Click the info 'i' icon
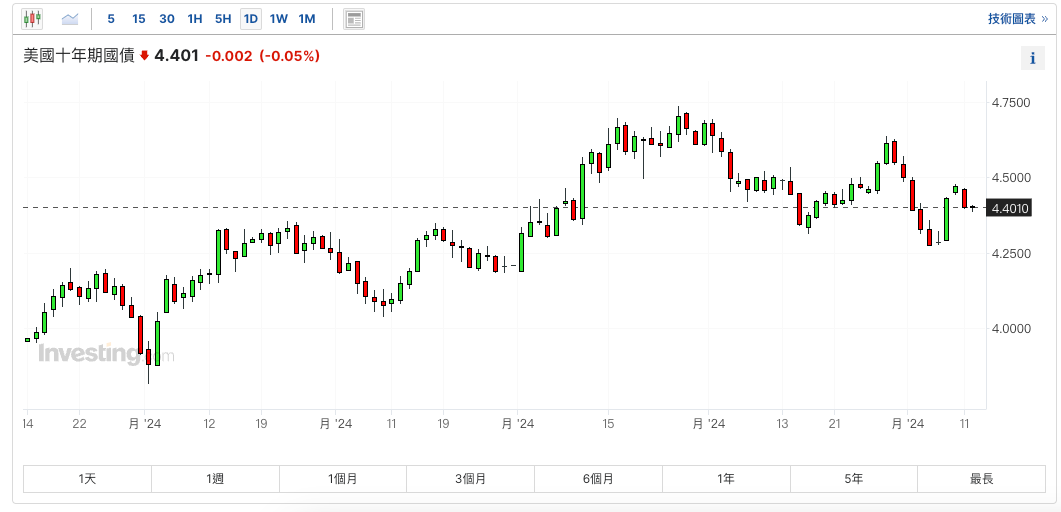1061x512 pixels. click(1031, 58)
